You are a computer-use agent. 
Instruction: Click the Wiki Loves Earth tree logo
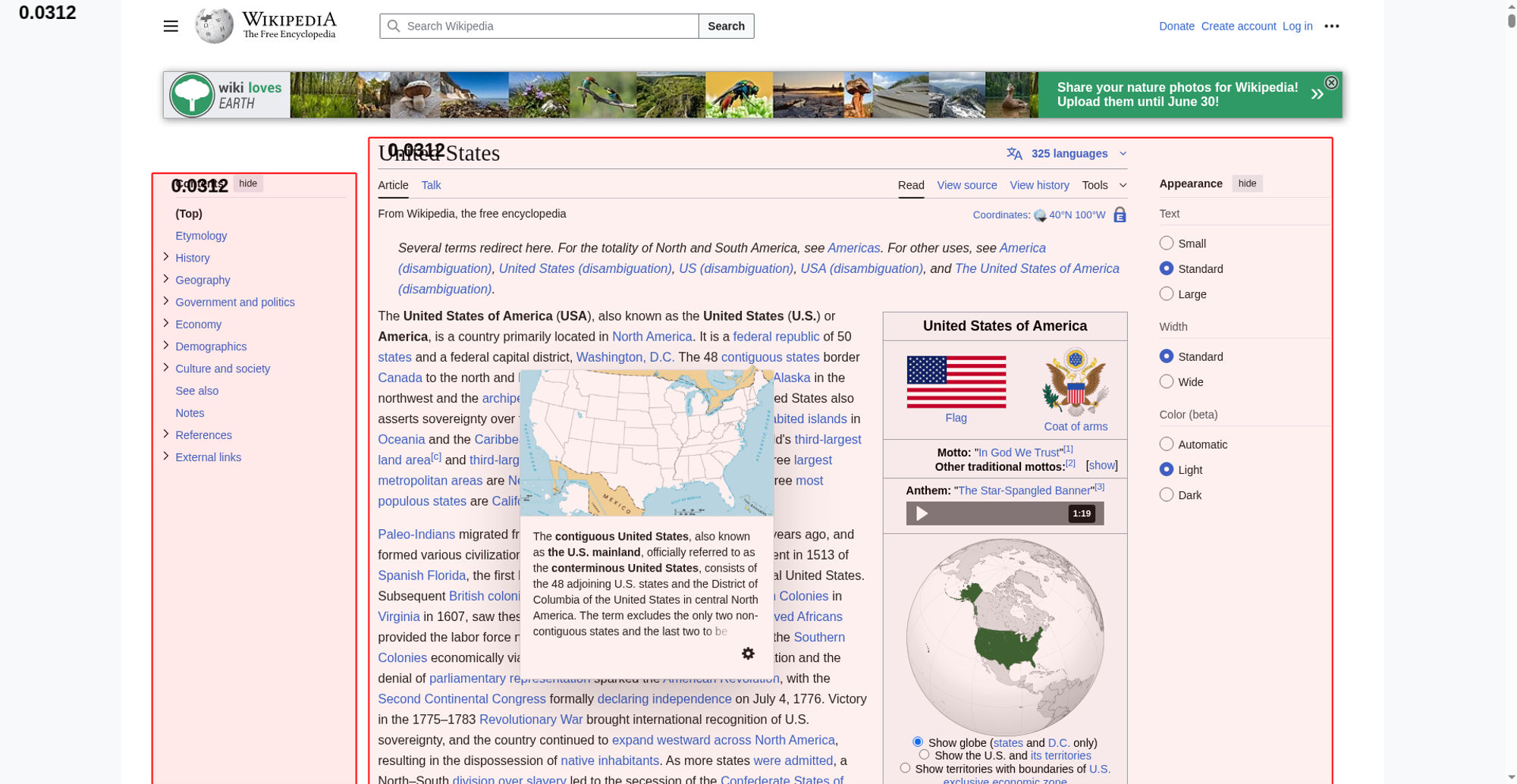192,95
